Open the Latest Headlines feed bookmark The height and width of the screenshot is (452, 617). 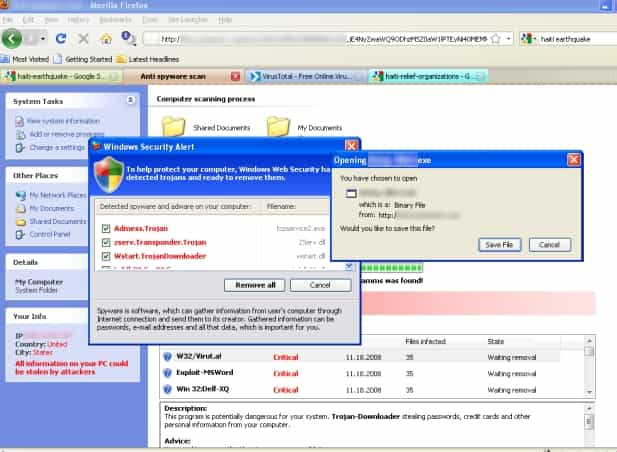[x=148, y=59]
